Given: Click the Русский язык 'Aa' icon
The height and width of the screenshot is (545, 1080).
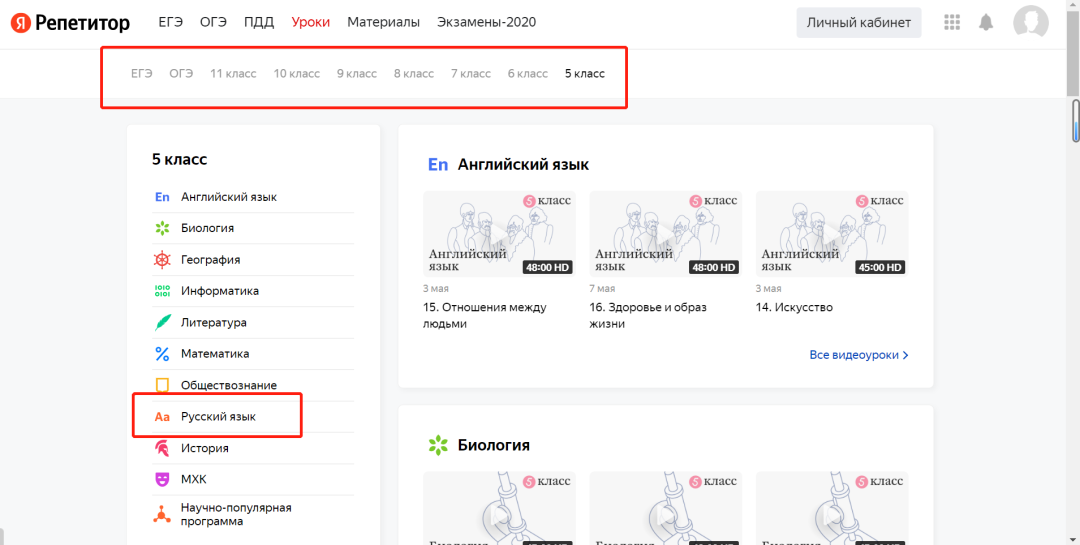Looking at the screenshot, I should [162, 417].
